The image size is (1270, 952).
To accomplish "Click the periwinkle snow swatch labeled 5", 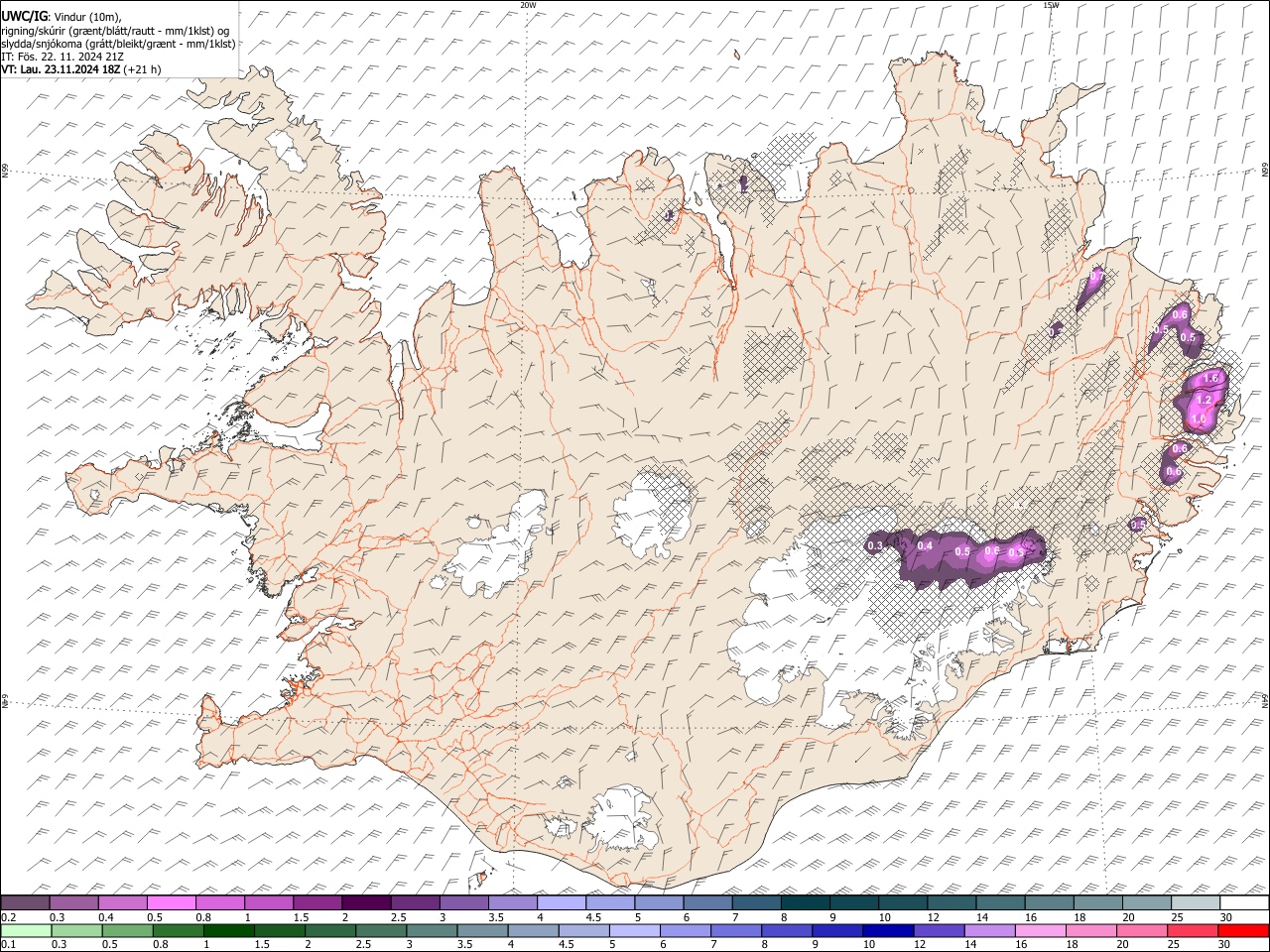I will [659, 903].
